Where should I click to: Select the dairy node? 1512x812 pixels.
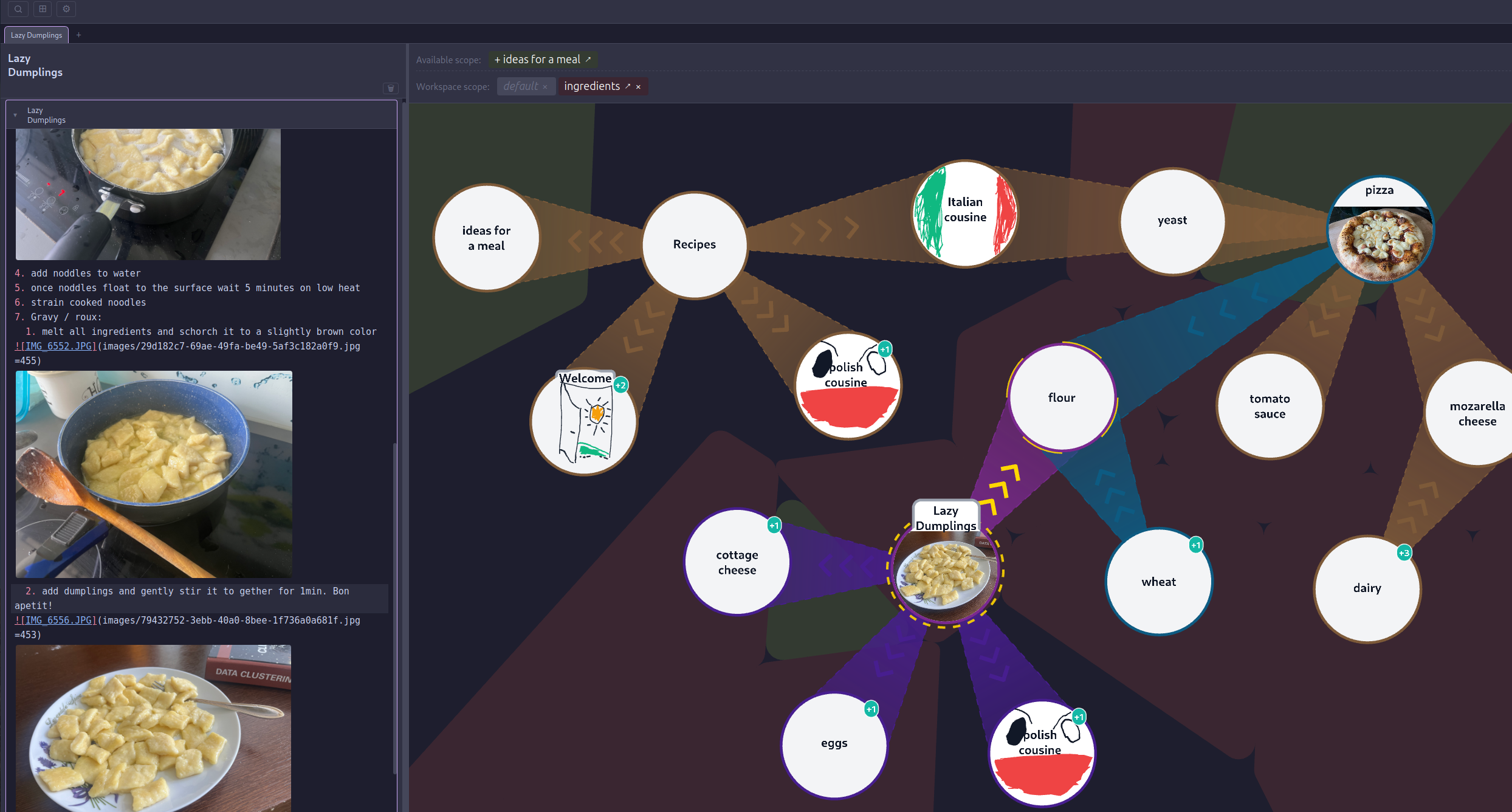pos(1367,588)
